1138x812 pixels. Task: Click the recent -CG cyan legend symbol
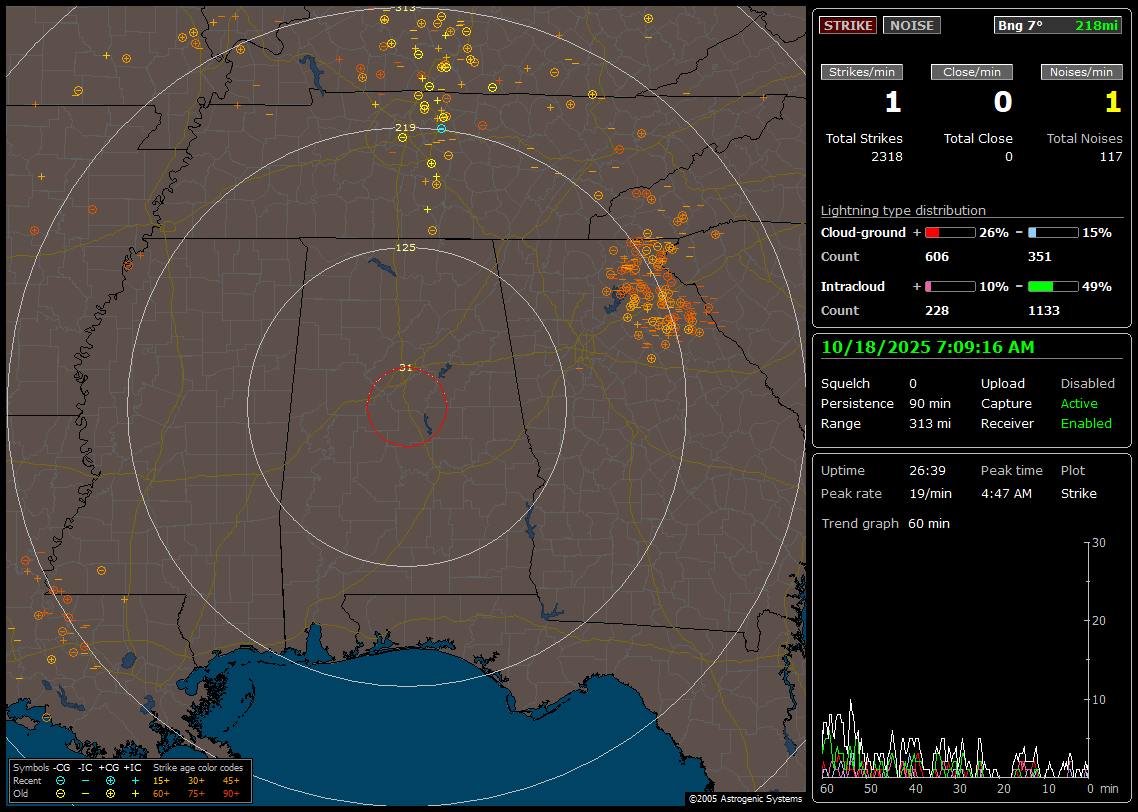click(x=61, y=780)
